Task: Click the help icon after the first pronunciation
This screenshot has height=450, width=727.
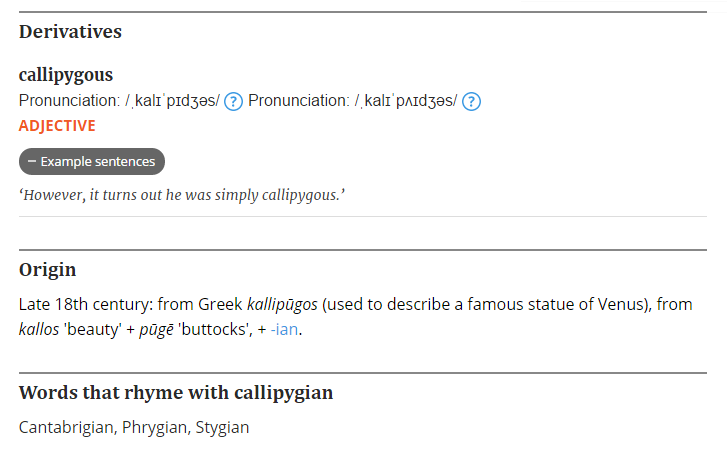Action: coord(234,101)
